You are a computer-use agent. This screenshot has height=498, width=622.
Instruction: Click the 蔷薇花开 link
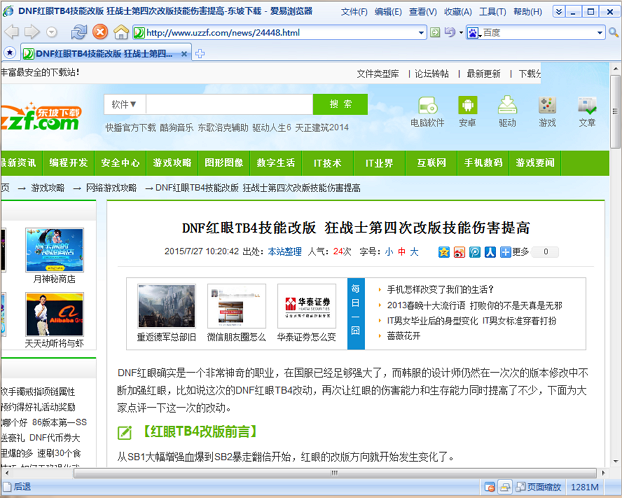click(x=403, y=336)
